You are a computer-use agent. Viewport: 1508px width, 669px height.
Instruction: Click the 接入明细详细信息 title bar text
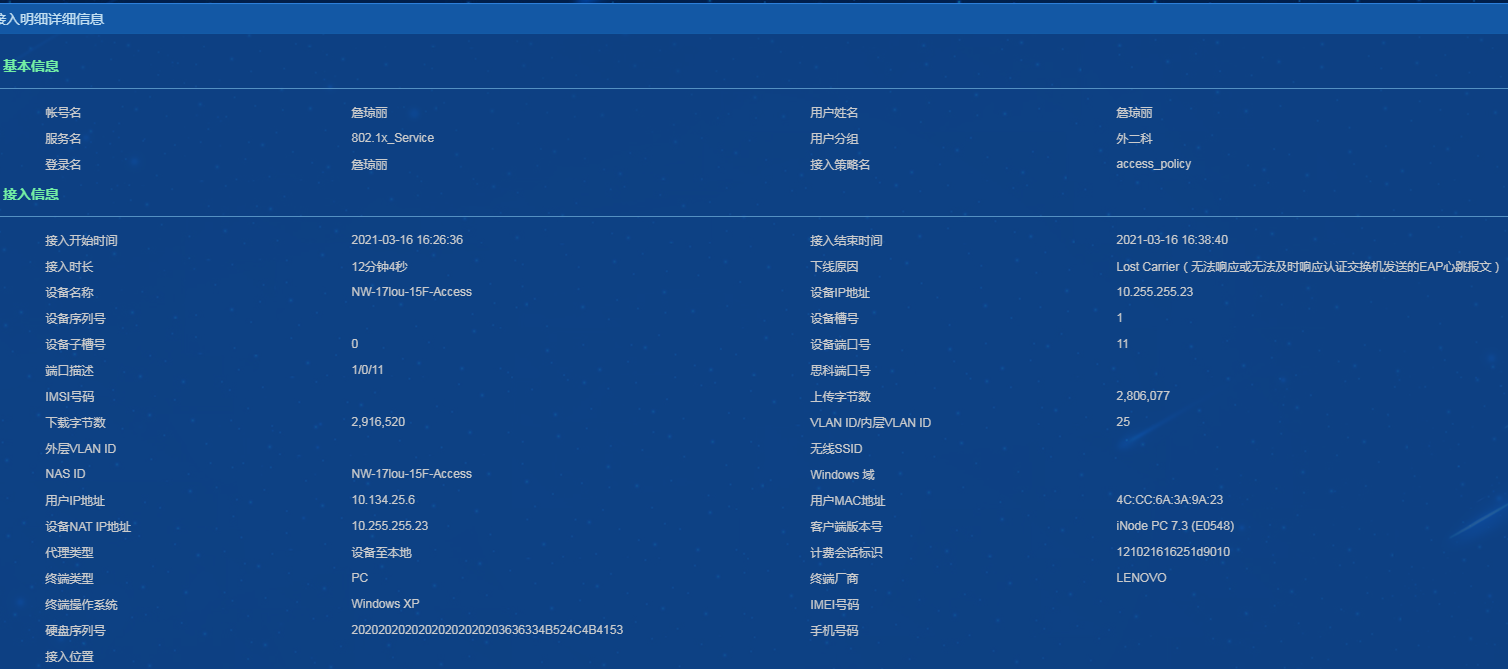pyautogui.click(x=52, y=19)
